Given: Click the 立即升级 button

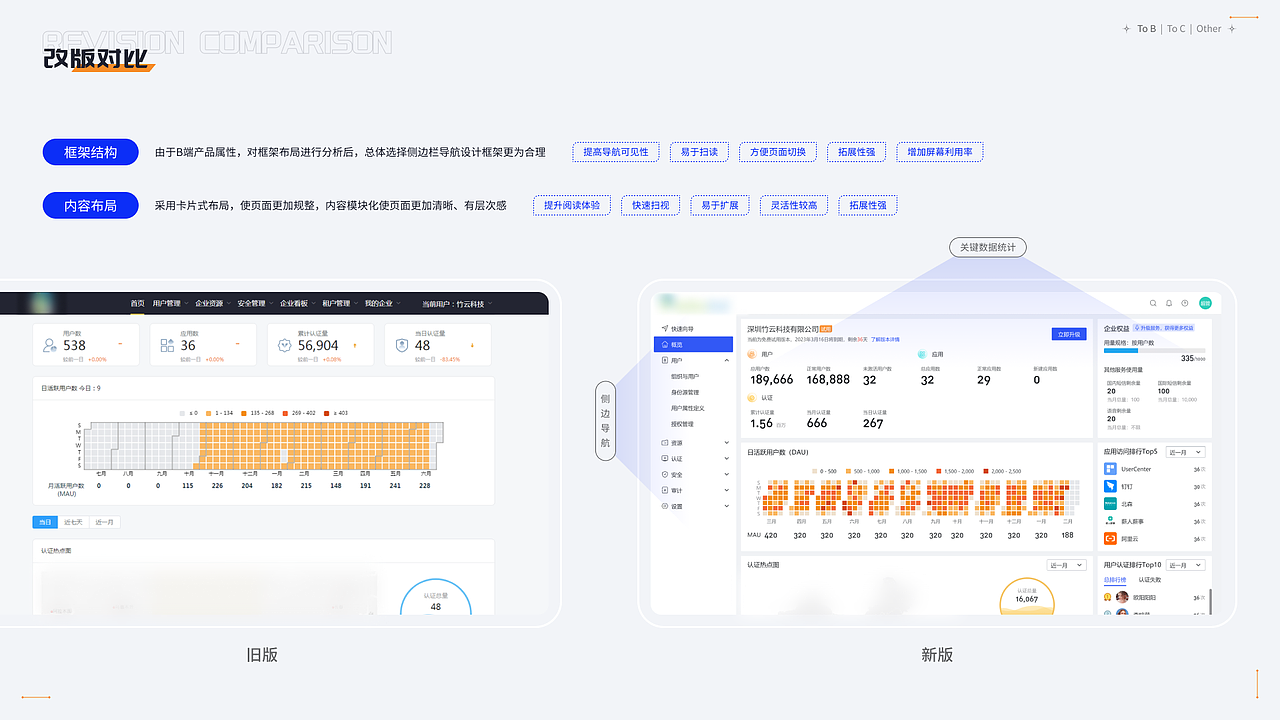Looking at the screenshot, I should point(1069,334).
